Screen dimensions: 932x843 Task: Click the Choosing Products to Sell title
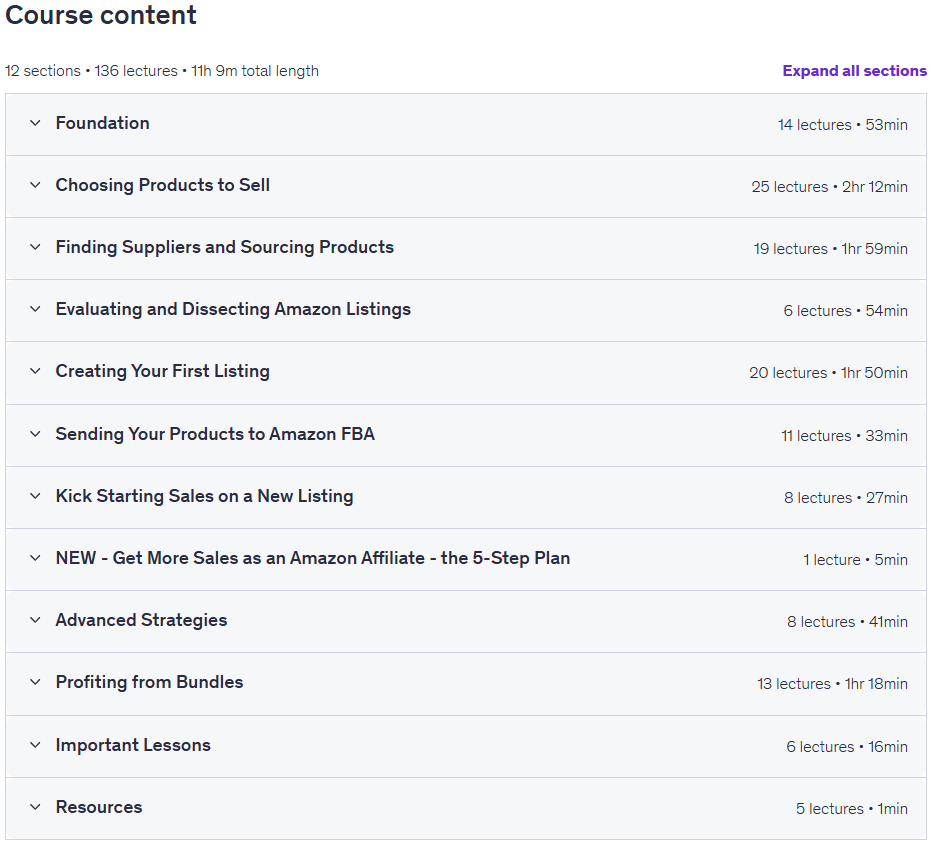(x=163, y=185)
